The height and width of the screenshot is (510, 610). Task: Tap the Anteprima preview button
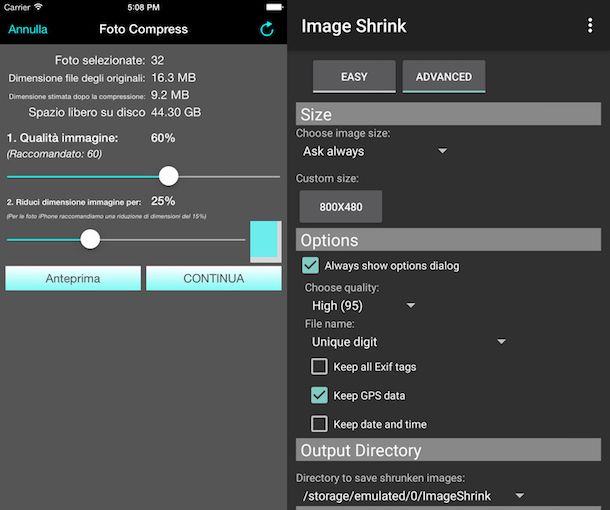(x=73, y=278)
